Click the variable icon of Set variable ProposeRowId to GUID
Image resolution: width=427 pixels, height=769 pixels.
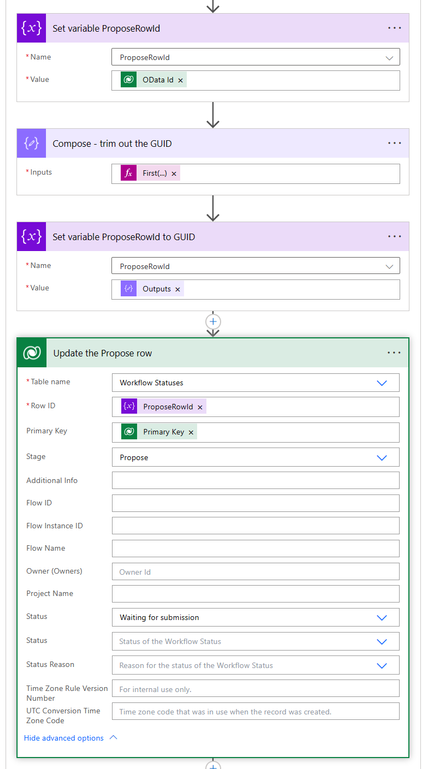[31, 236]
